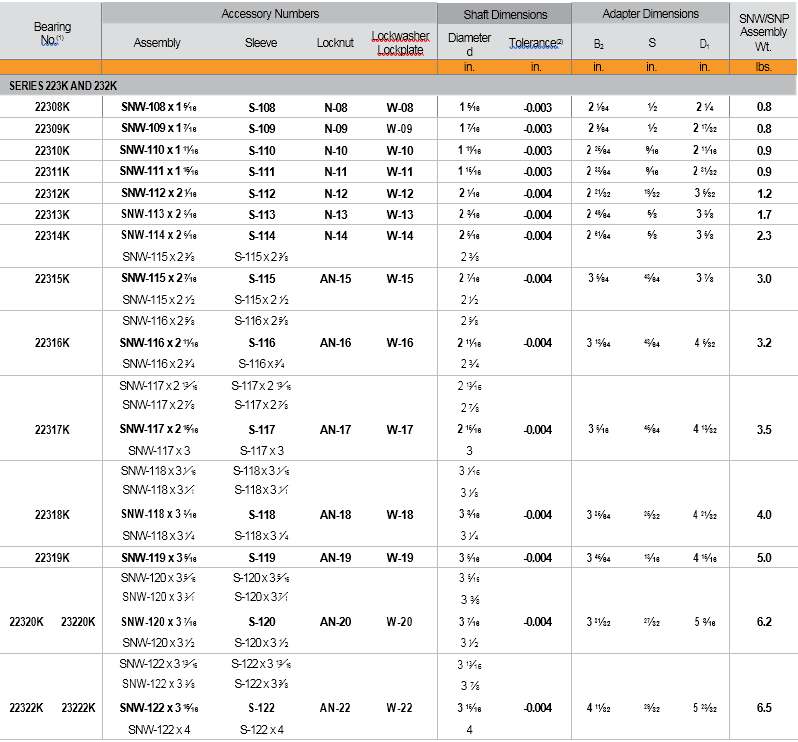Select the W-18 lockwasher cell

pos(400,515)
